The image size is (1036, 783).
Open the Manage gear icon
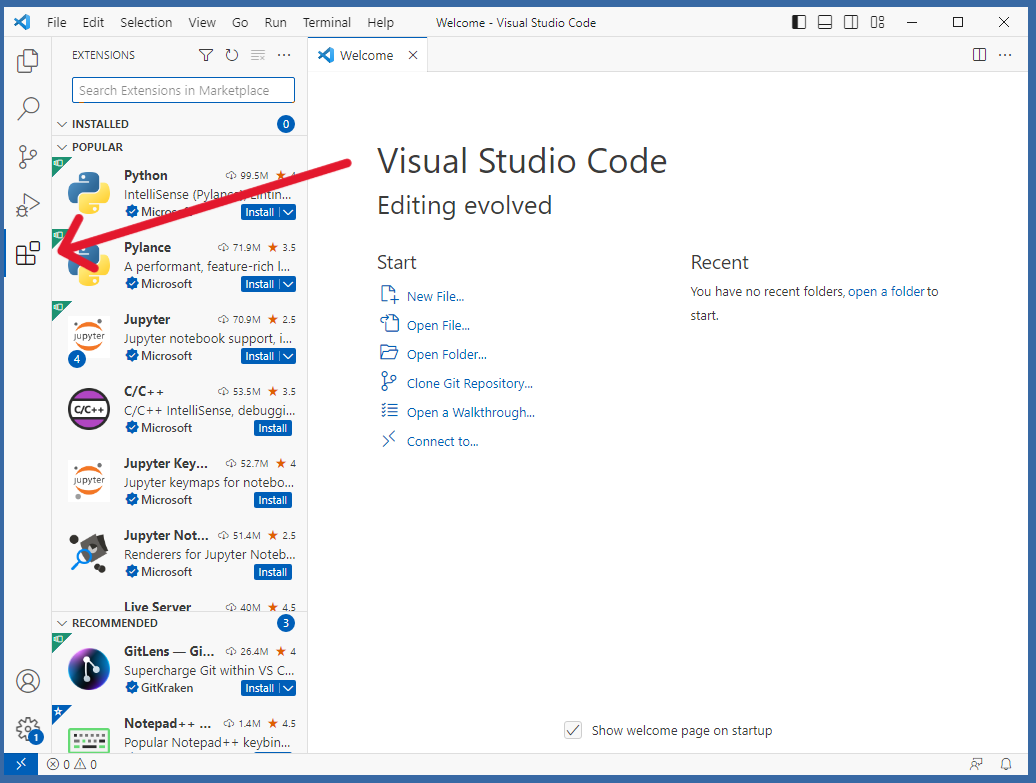point(28,729)
